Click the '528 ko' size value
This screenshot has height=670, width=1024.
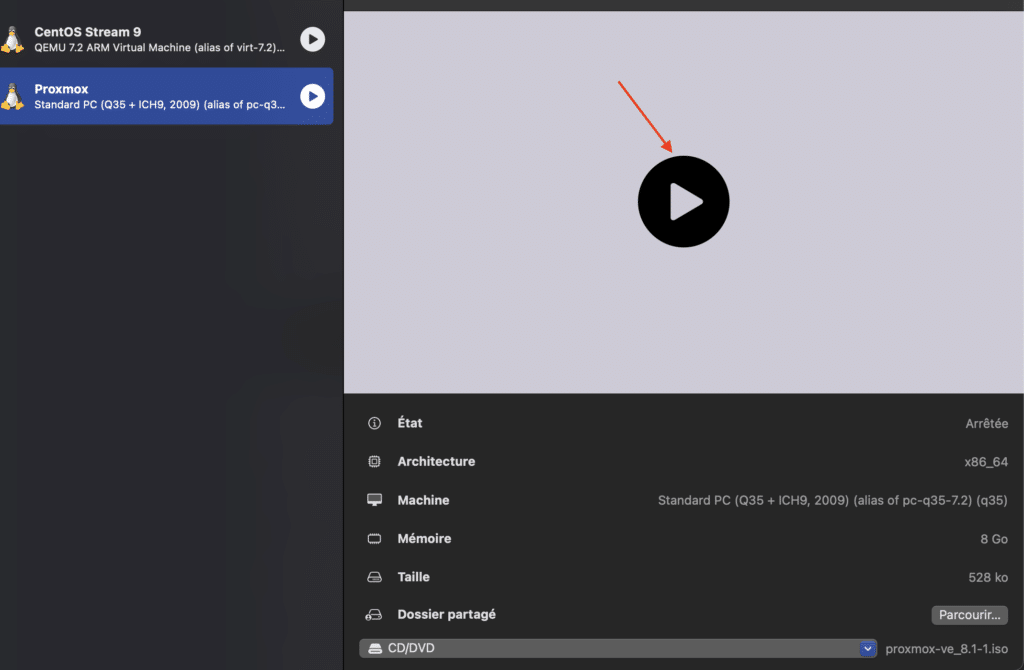point(987,577)
